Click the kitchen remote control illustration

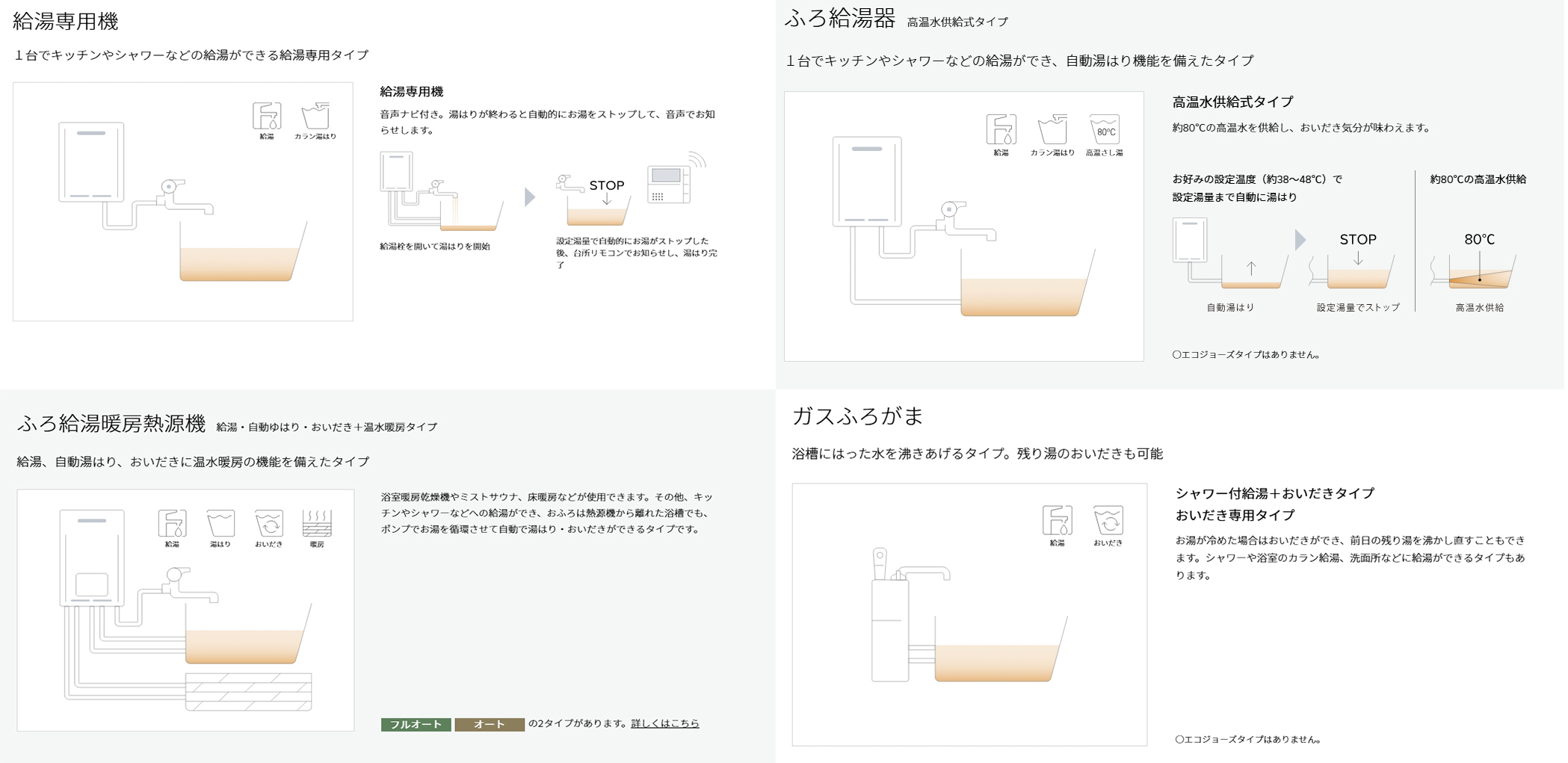[x=669, y=184]
